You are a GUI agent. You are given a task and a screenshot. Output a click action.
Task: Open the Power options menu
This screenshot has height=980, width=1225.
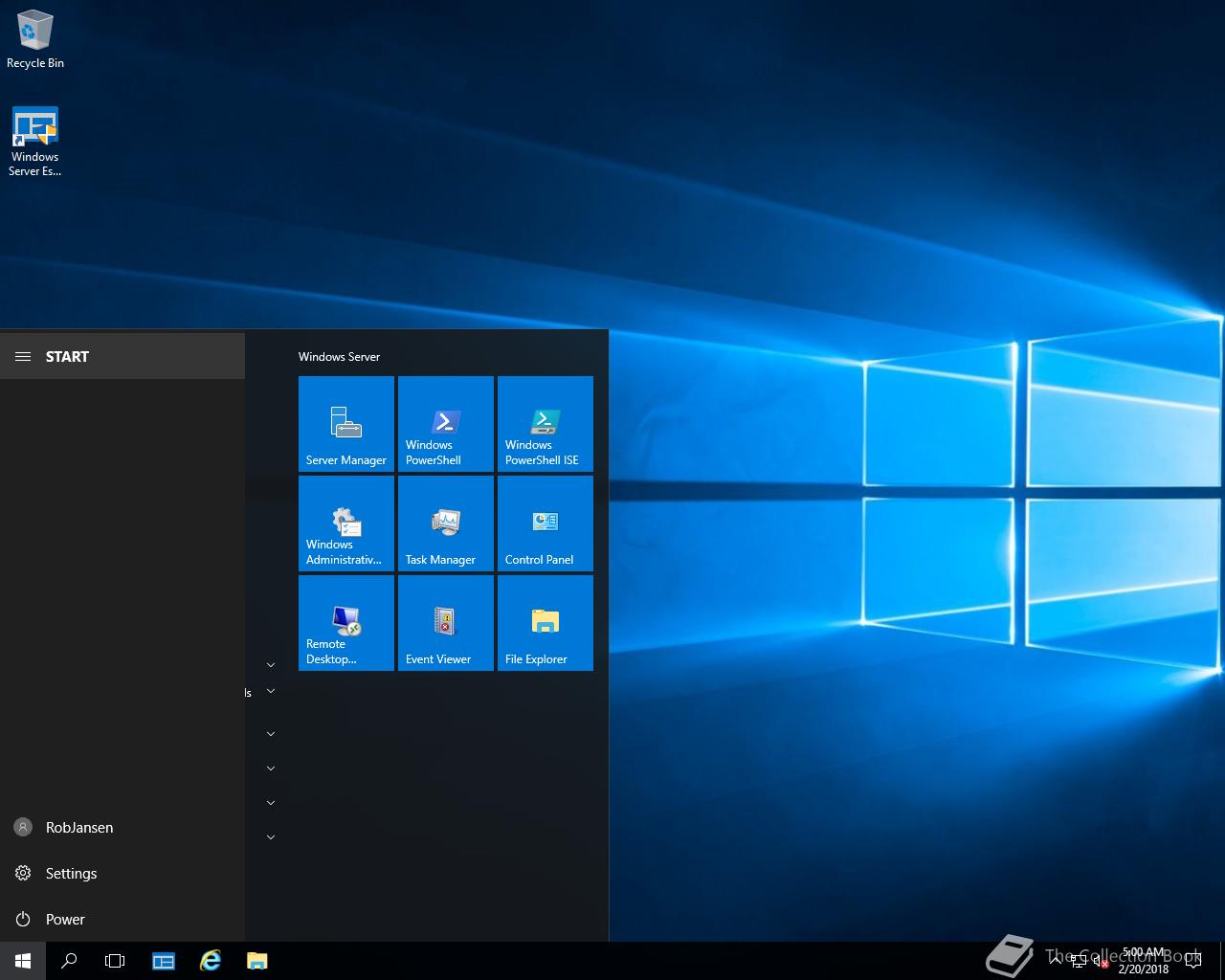[122, 919]
